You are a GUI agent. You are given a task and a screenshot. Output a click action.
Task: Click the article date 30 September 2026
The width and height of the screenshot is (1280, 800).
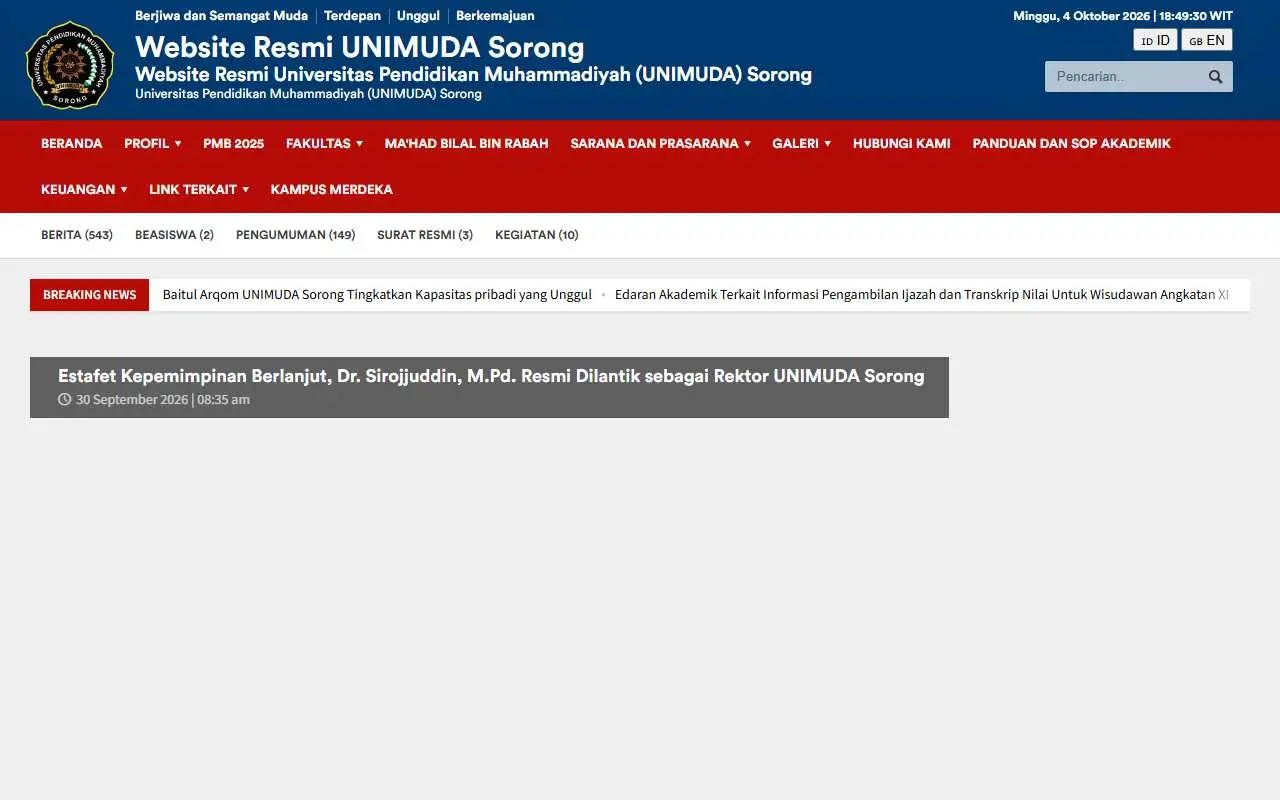point(154,400)
